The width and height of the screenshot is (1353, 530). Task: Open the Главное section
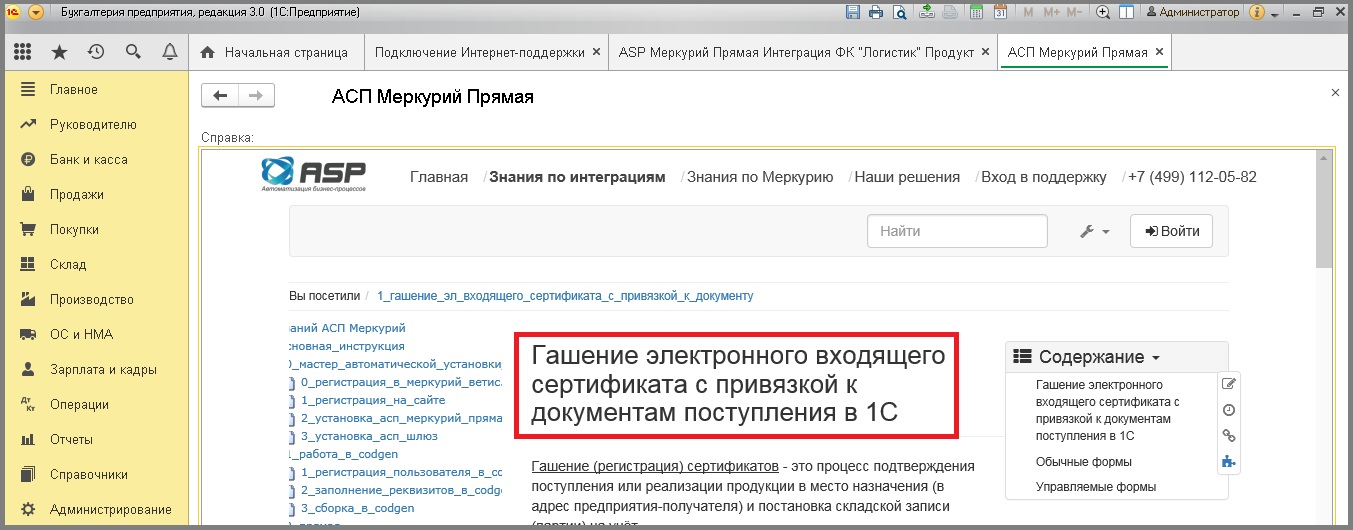point(96,89)
